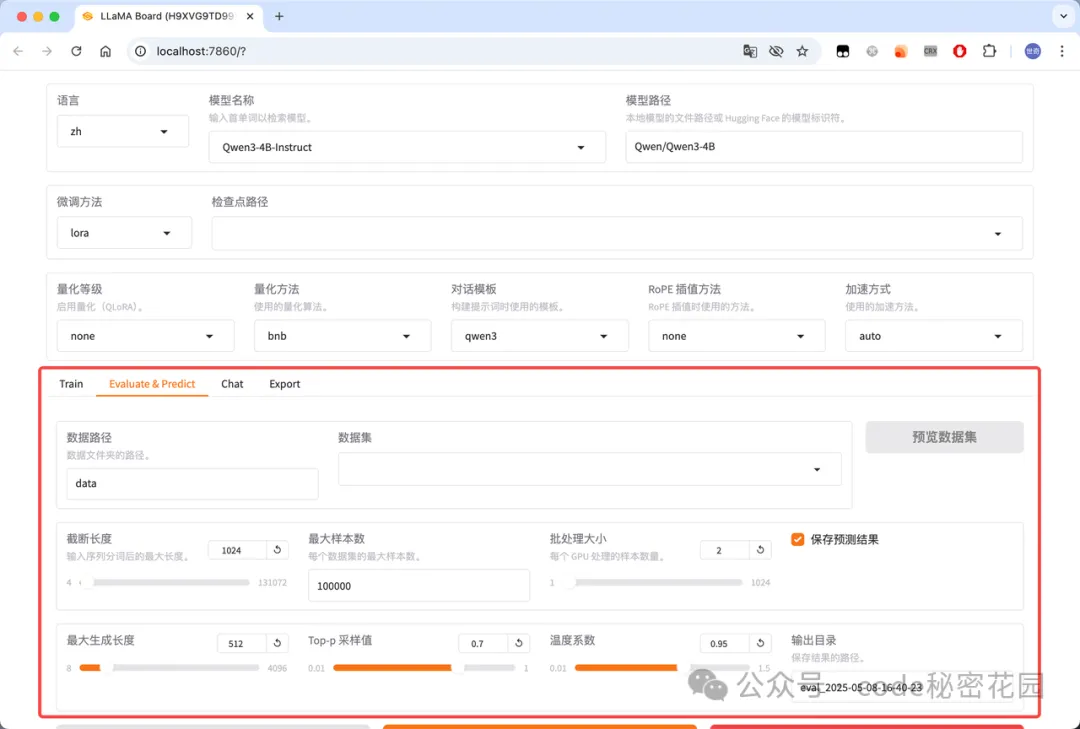Select the Train tab
Viewport: 1080px width, 729px height.
tap(70, 383)
